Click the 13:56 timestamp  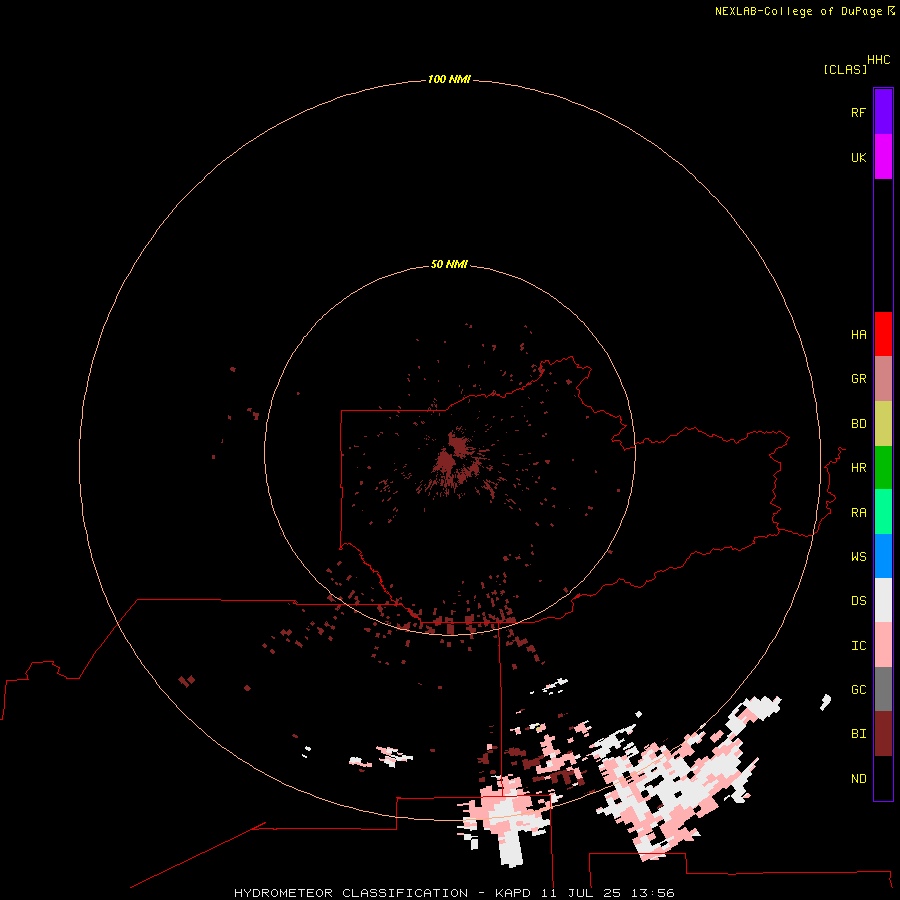(x=653, y=893)
